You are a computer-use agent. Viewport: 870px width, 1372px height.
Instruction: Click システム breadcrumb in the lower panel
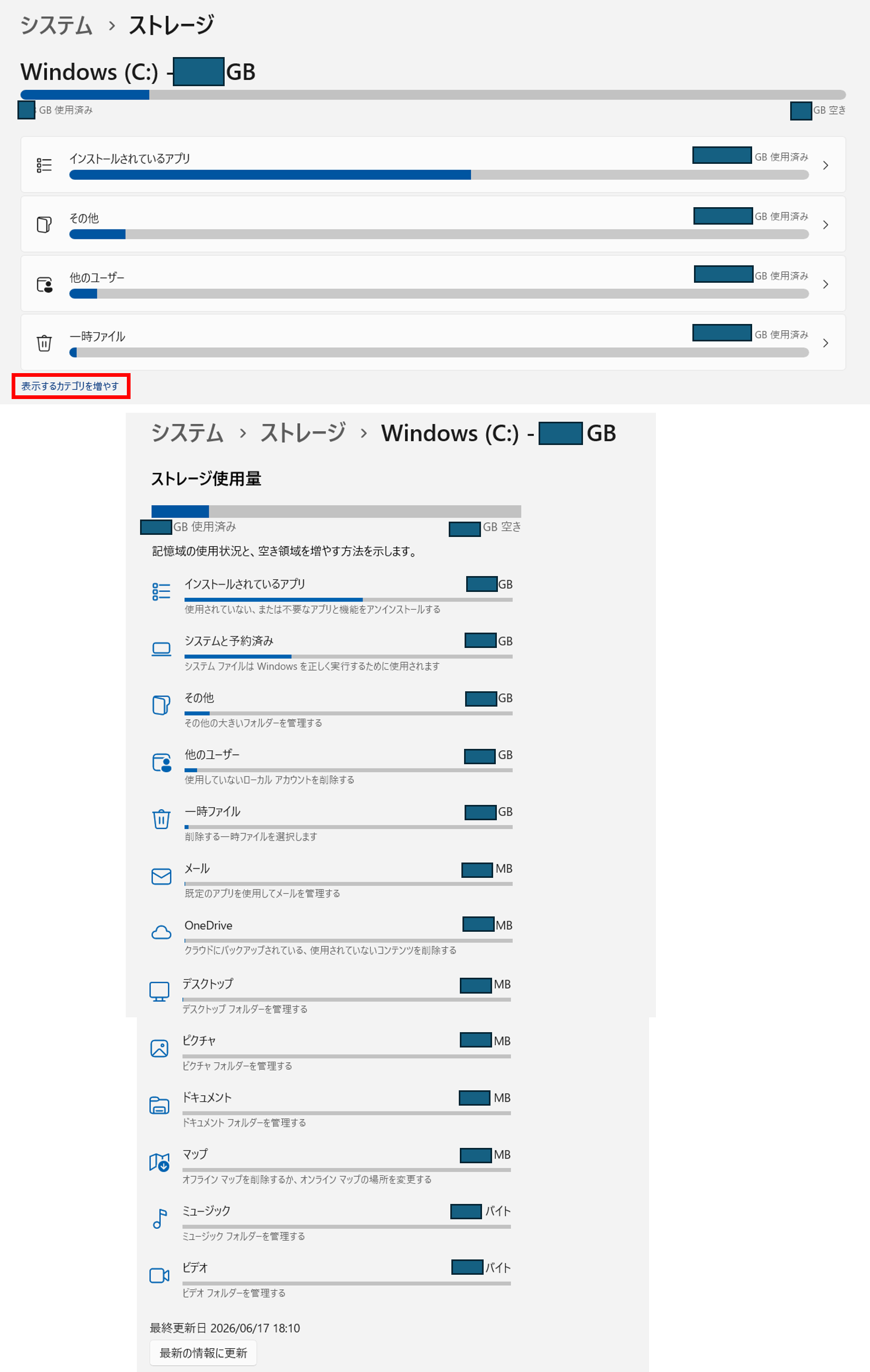pyautogui.click(x=188, y=433)
